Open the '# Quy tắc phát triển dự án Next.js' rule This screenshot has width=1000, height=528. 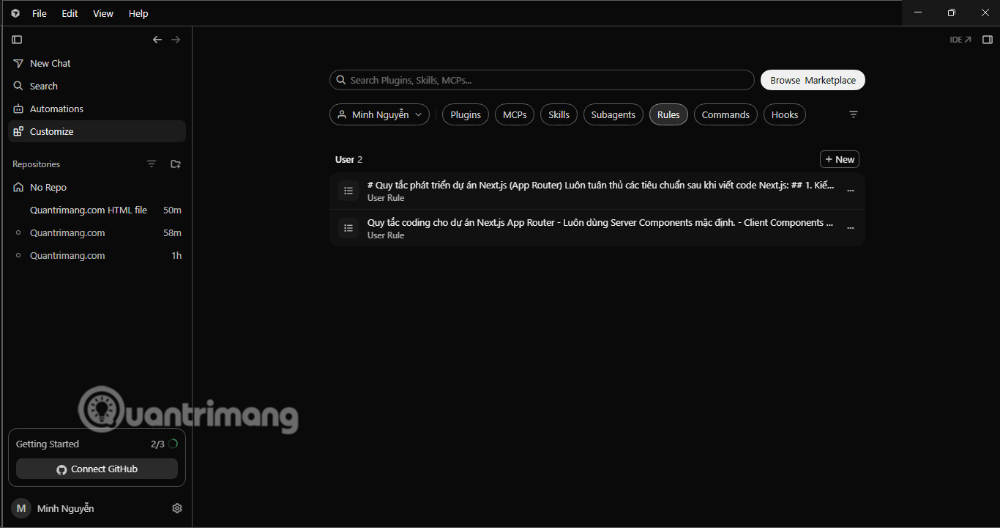tap(597, 191)
